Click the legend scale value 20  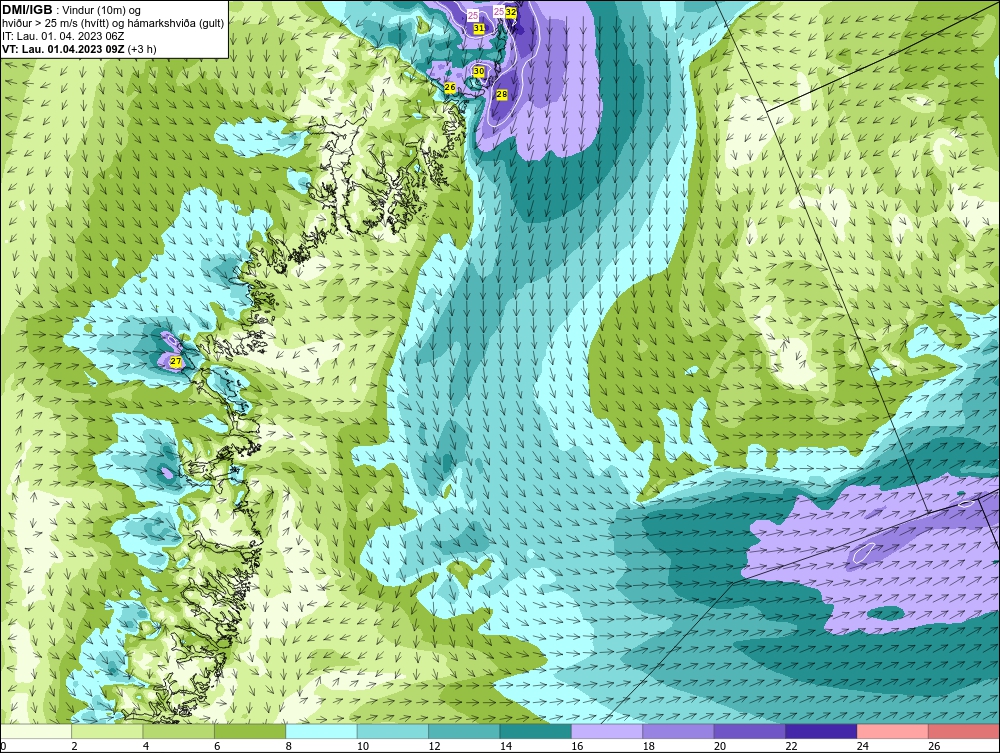tap(720, 746)
